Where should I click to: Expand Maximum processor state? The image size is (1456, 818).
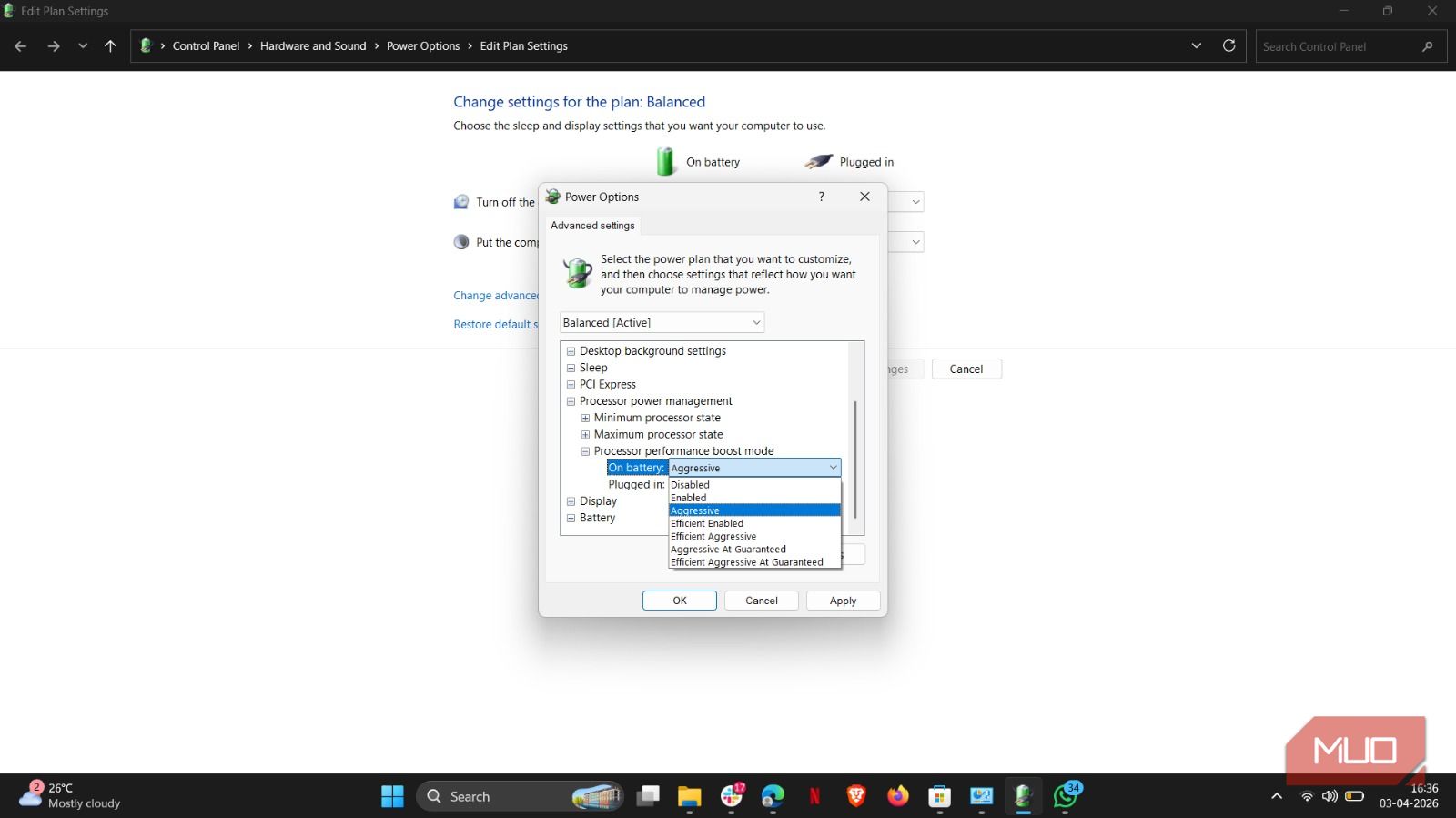(585, 435)
